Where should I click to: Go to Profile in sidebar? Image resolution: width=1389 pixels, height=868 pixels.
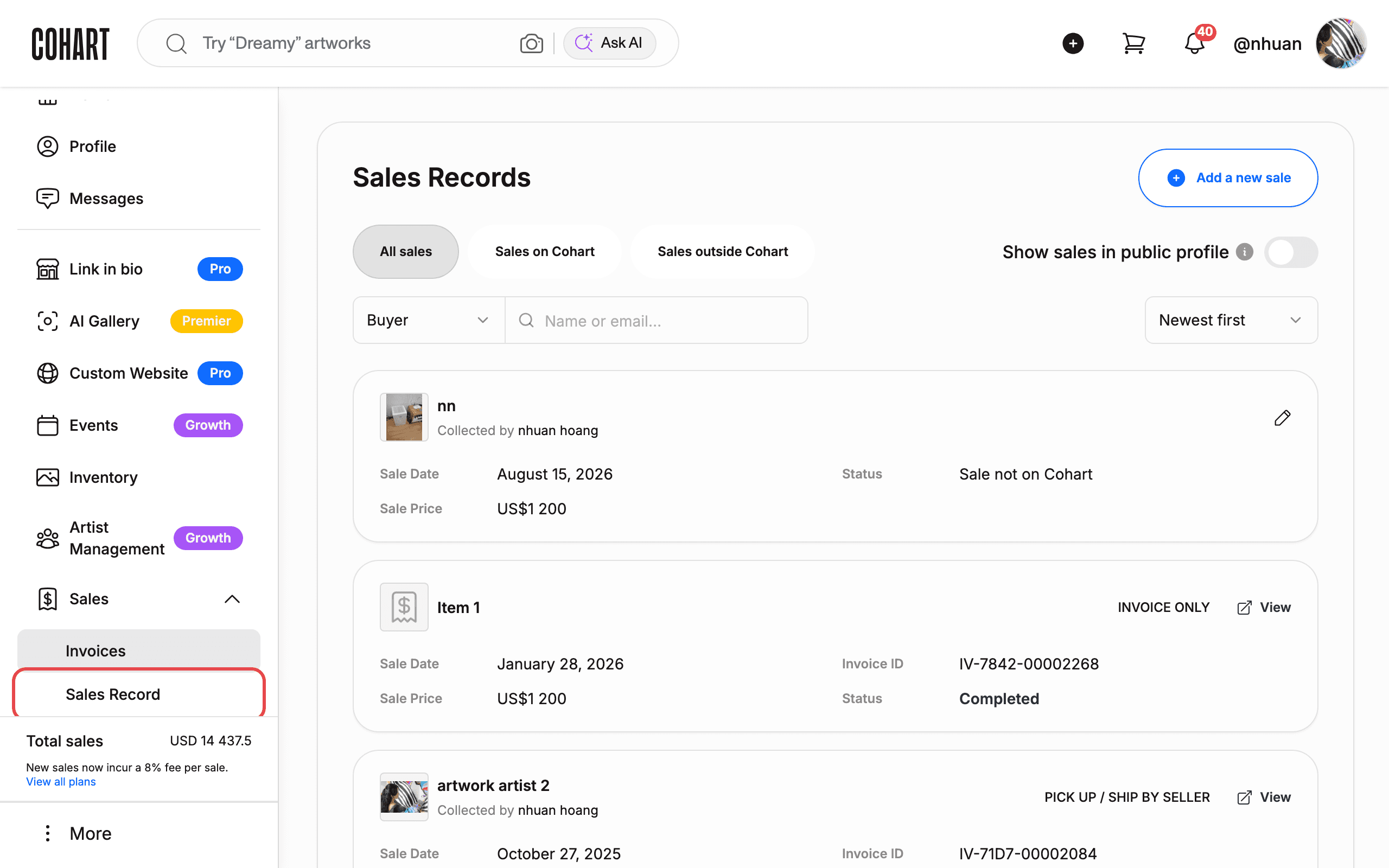[139, 146]
